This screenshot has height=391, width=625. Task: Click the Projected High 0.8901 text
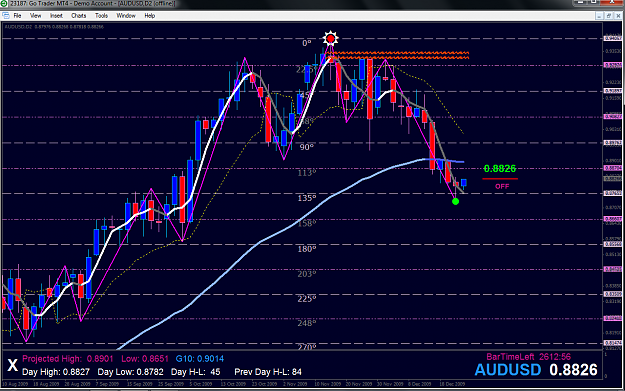[x=68, y=359]
